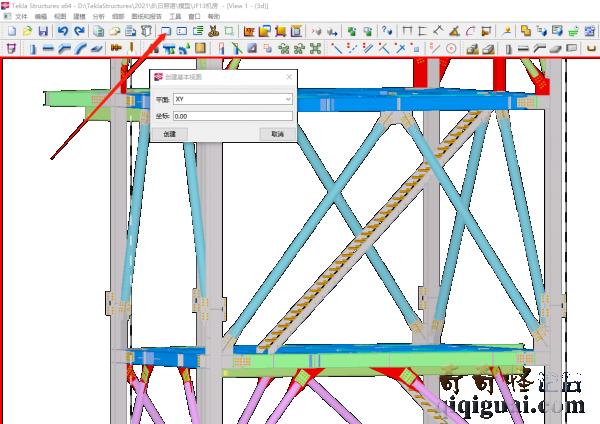Screen dimensions: 600x424
Task: Click the 创建 button in dialog
Action: tap(170, 134)
